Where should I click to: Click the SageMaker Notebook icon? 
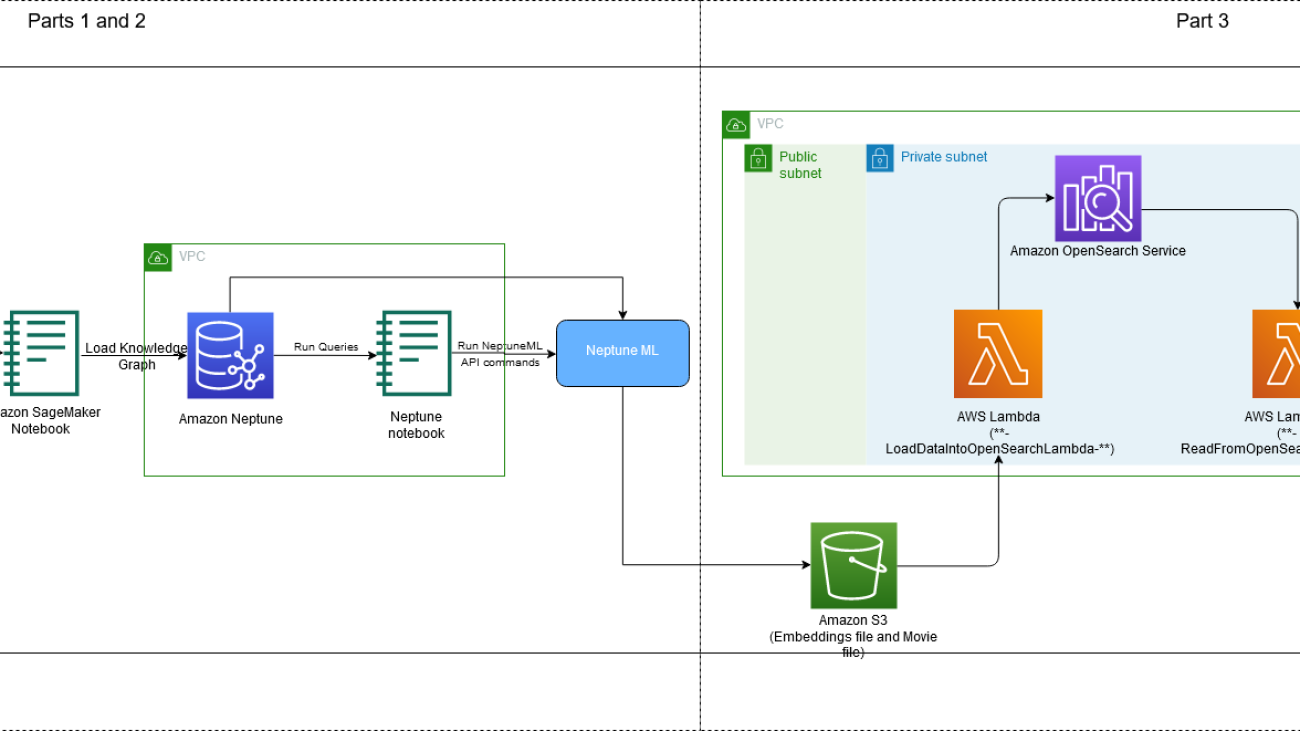click(x=41, y=353)
